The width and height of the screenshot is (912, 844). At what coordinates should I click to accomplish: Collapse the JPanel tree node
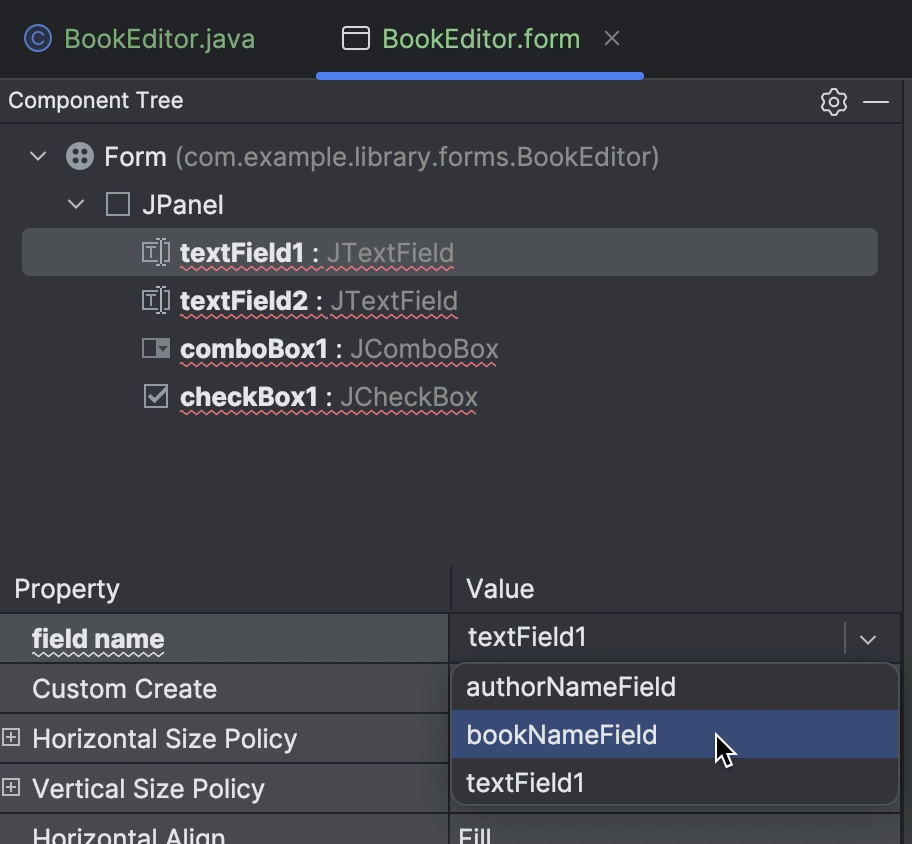tap(76, 203)
